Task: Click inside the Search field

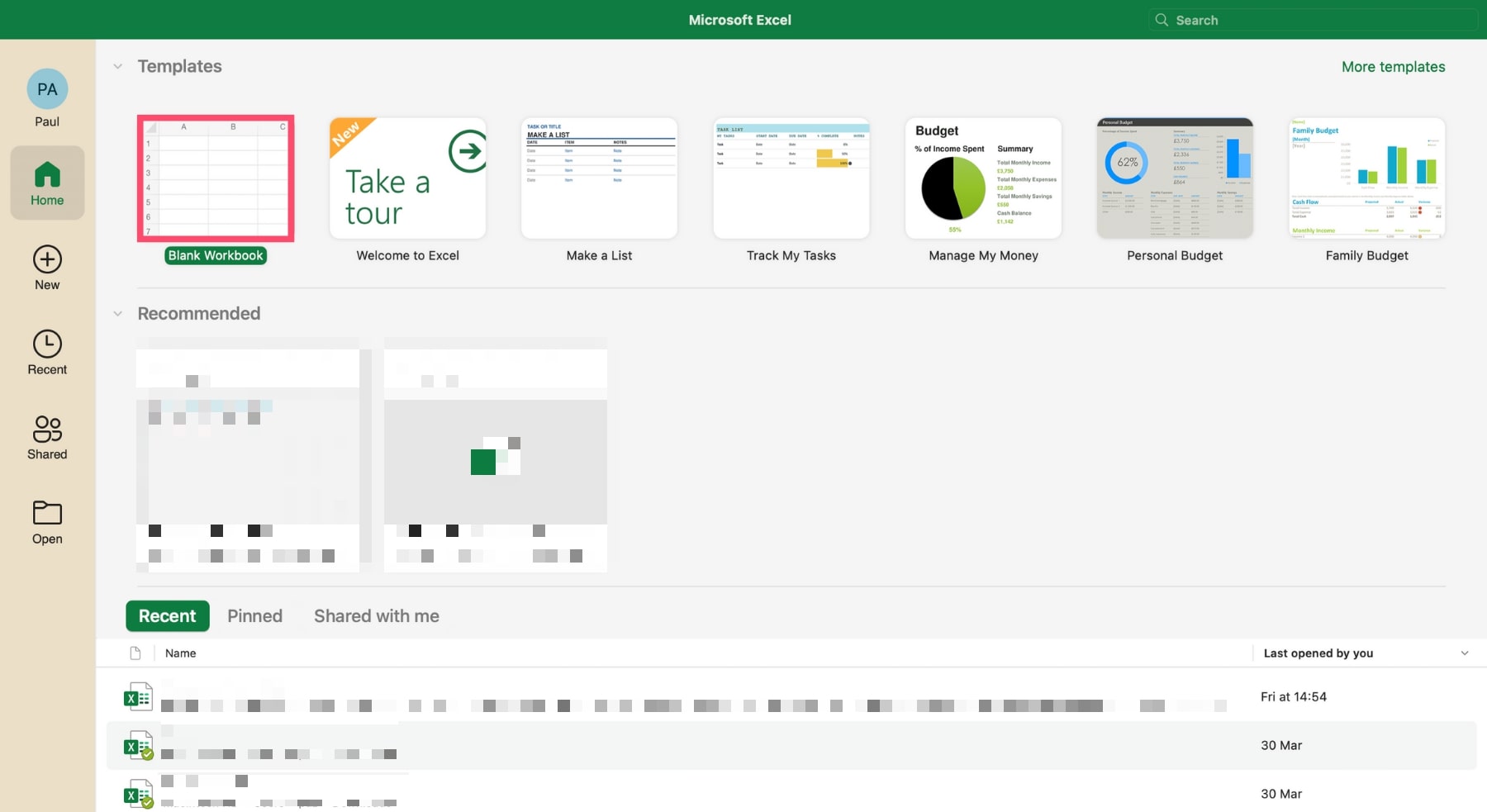Action: point(1313,20)
